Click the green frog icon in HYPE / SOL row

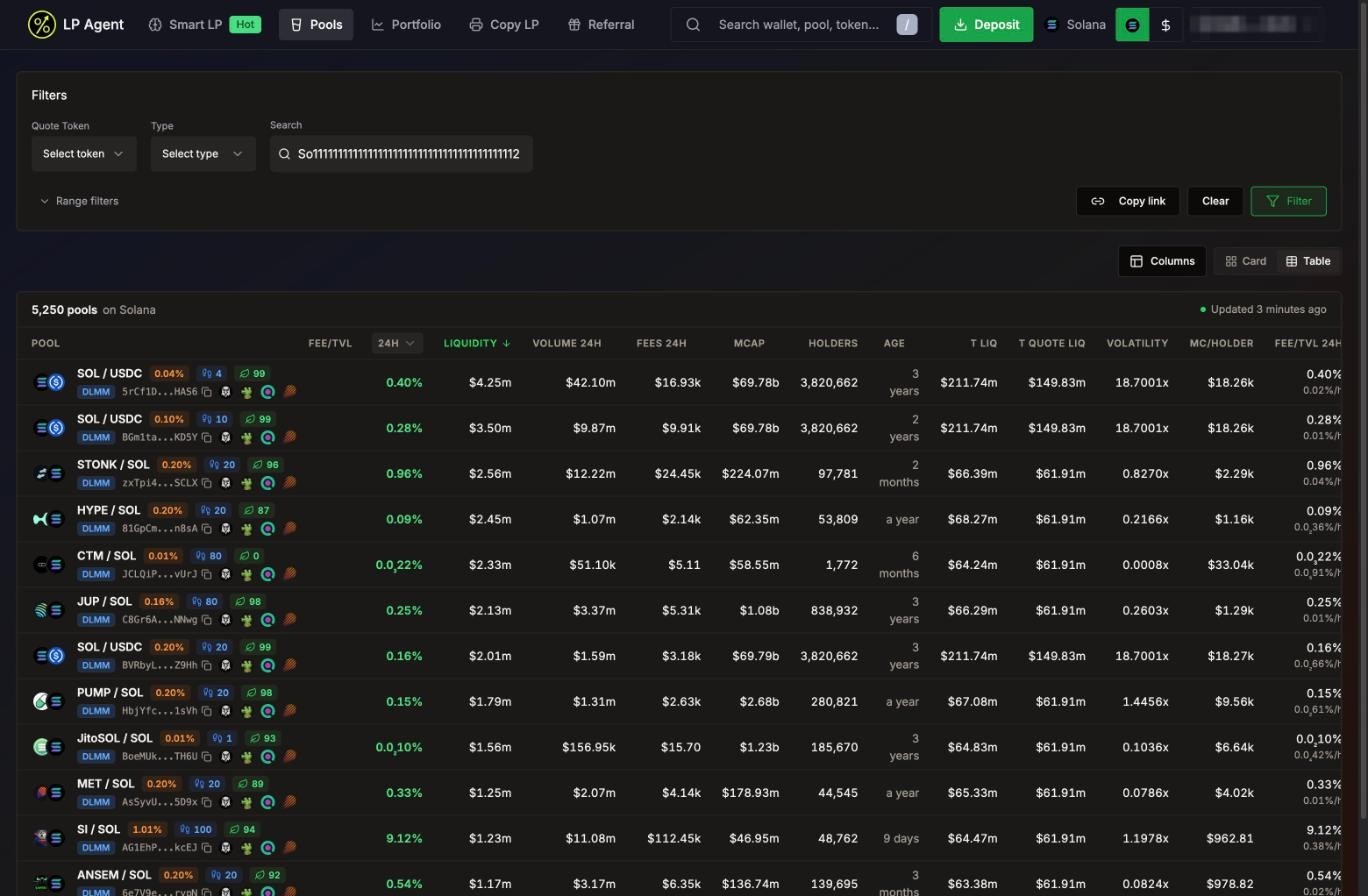(246, 528)
